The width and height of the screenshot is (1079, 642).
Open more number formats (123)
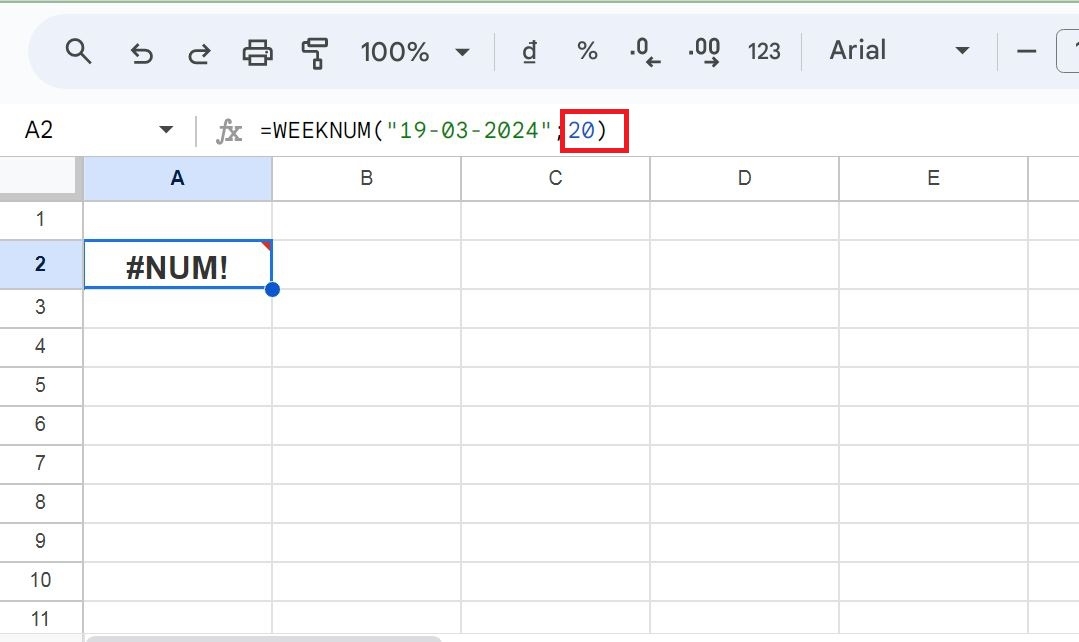pyautogui.click(x=764, y=52)
